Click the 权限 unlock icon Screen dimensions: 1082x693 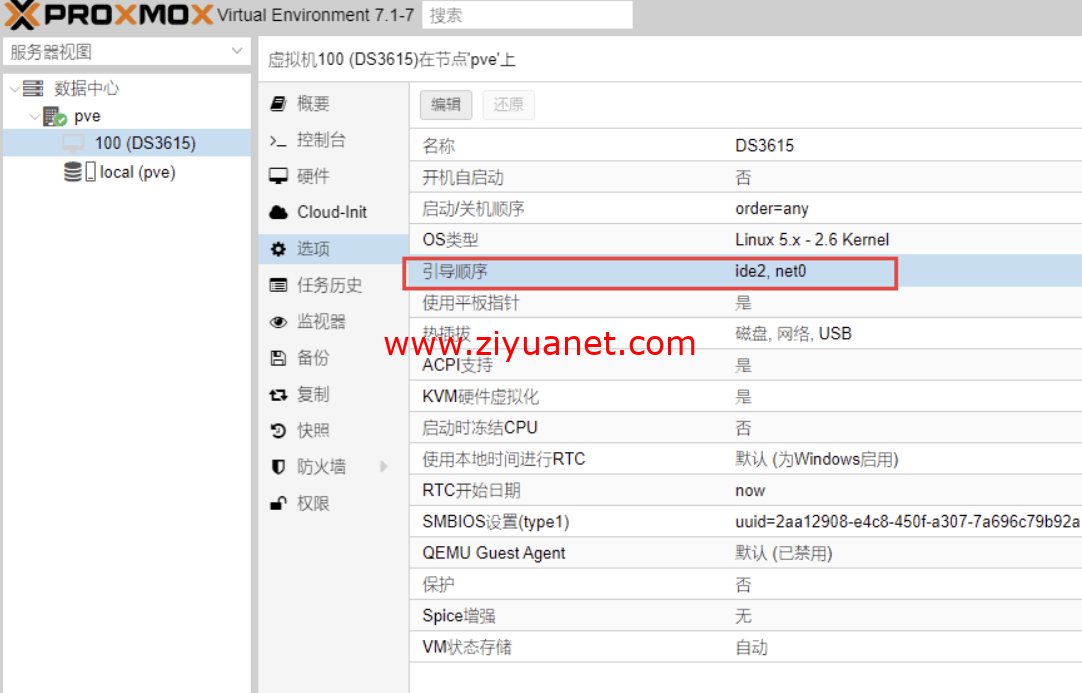pos(278,503)
